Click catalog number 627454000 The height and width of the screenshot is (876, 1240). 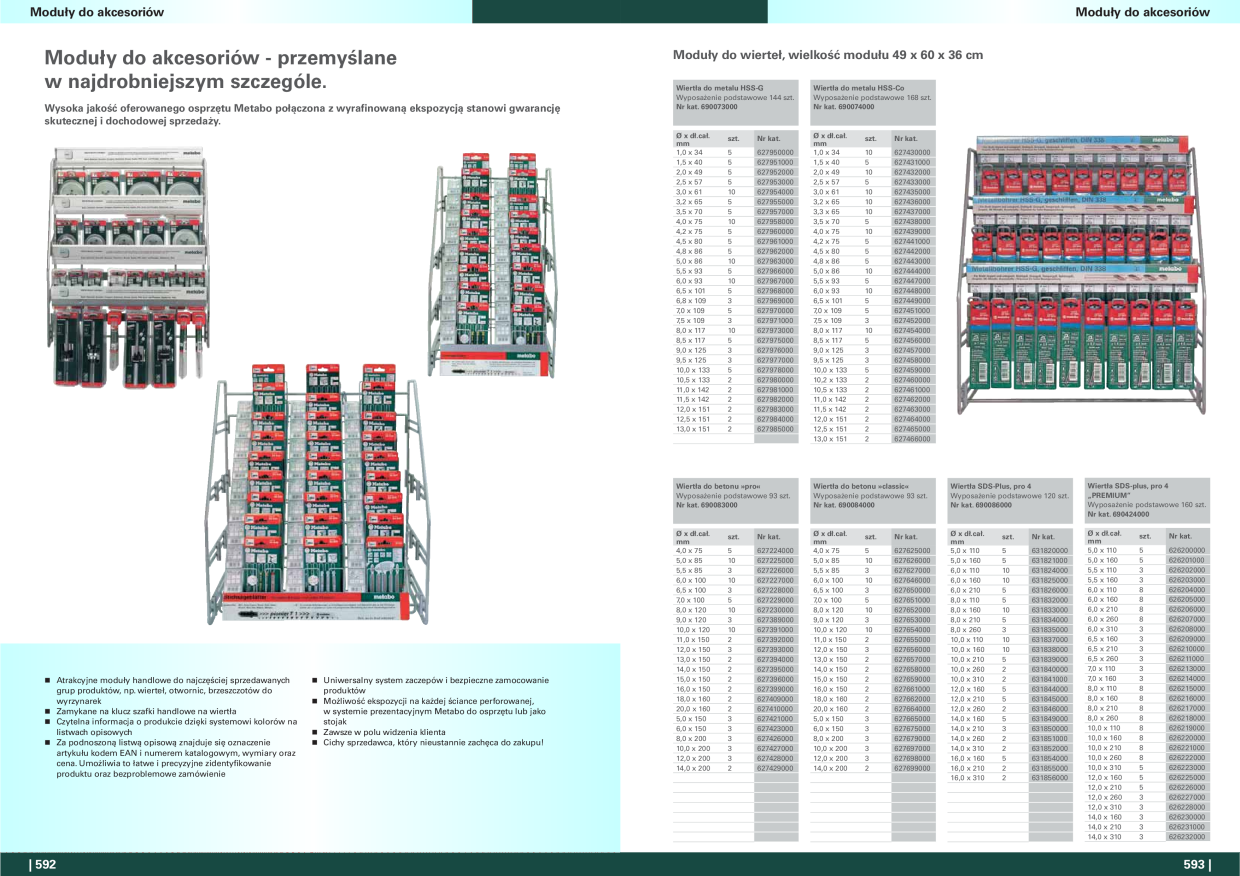pos(912,330)
